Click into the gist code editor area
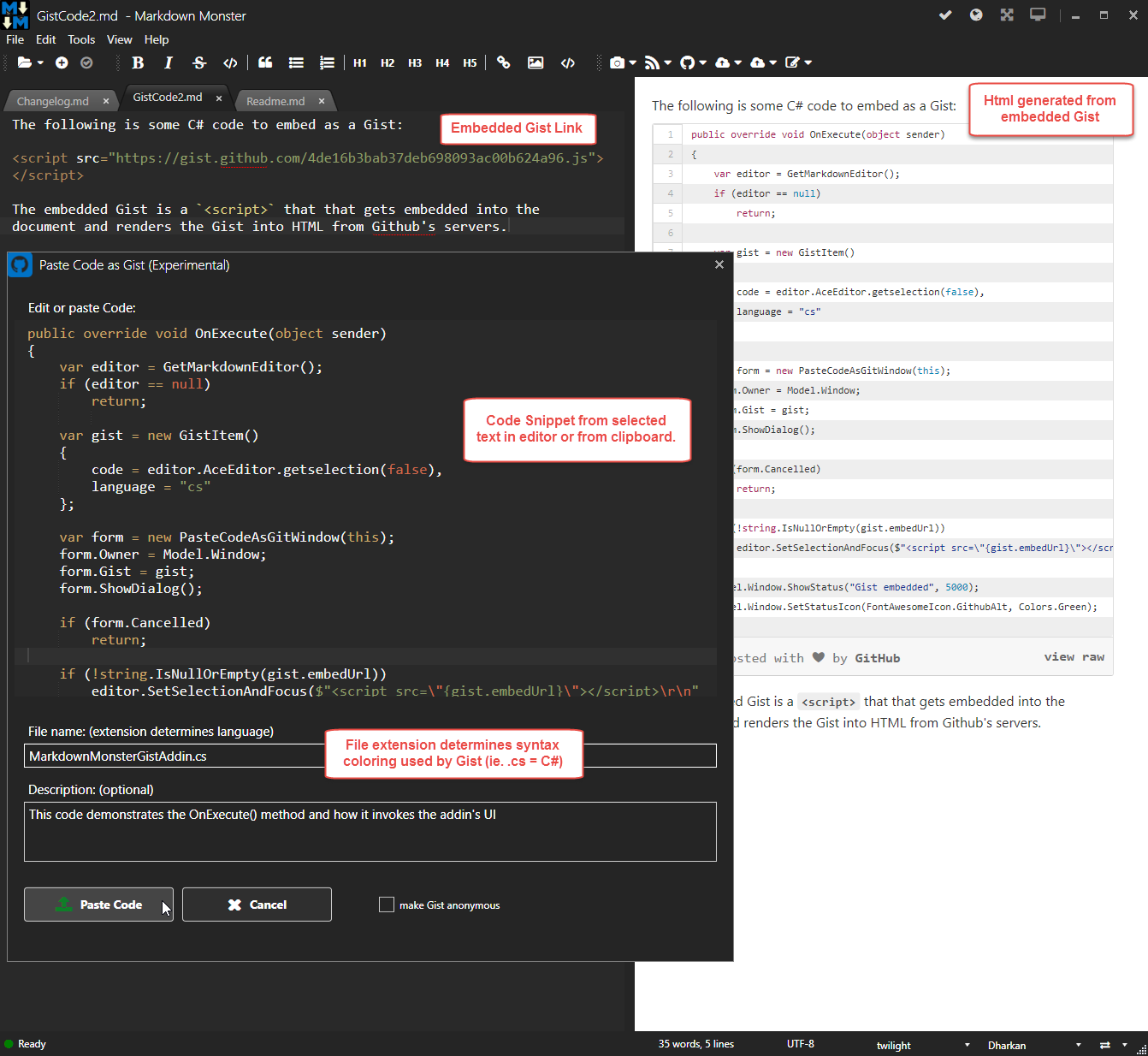This screenshot has height=1056, width=1148. click(x=366, y=509)
